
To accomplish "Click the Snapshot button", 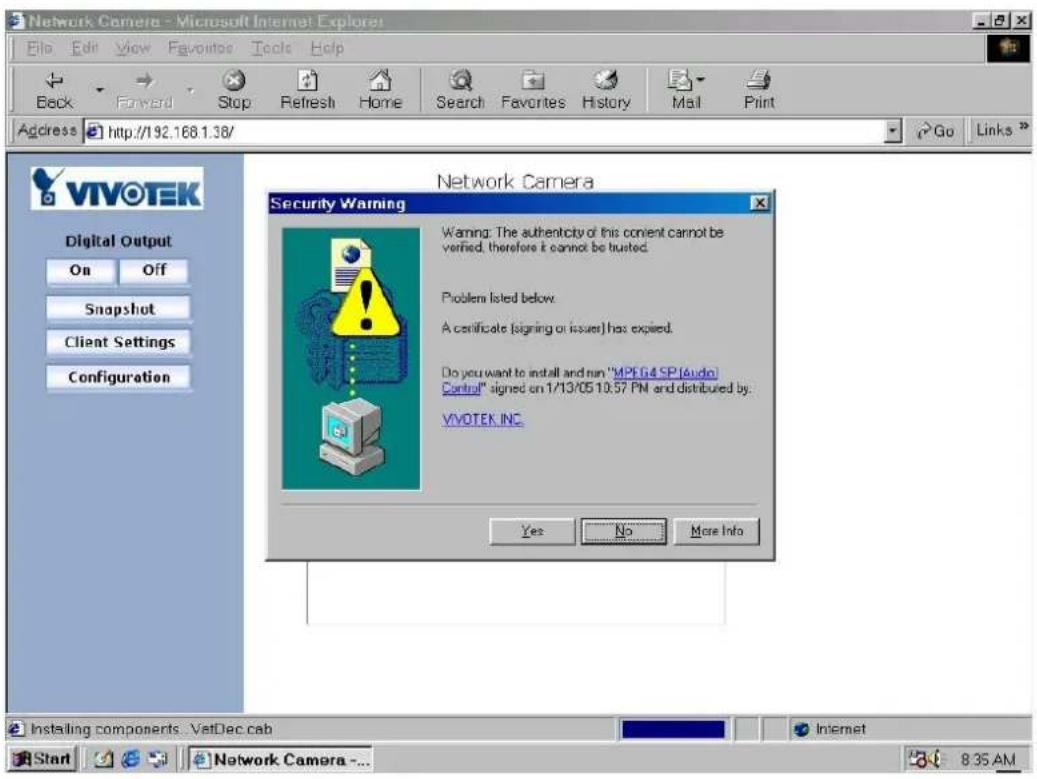I will click(119, 309).
